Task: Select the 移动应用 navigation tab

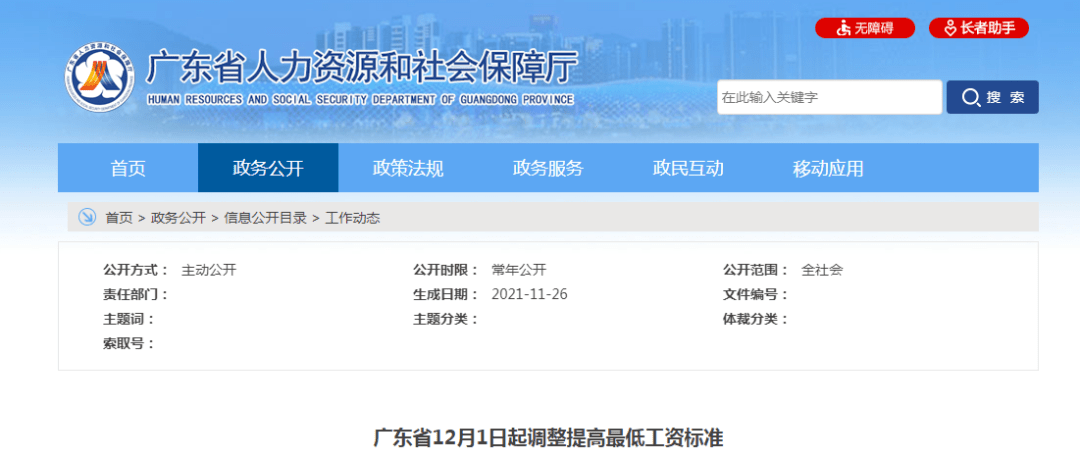Action: (x=828, y=168)
